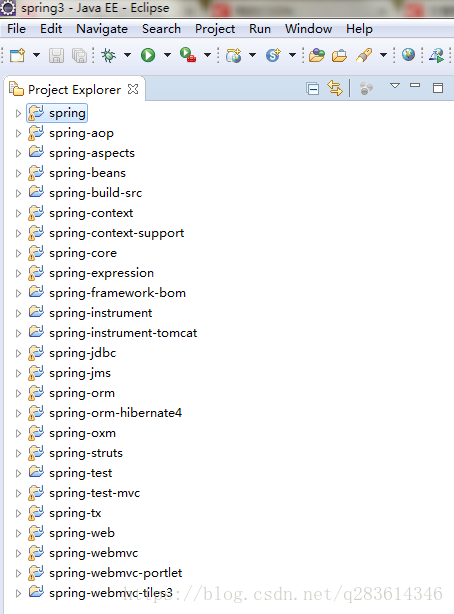Select the spring-orm project
The image size is (454, 614).
point(82,393)
